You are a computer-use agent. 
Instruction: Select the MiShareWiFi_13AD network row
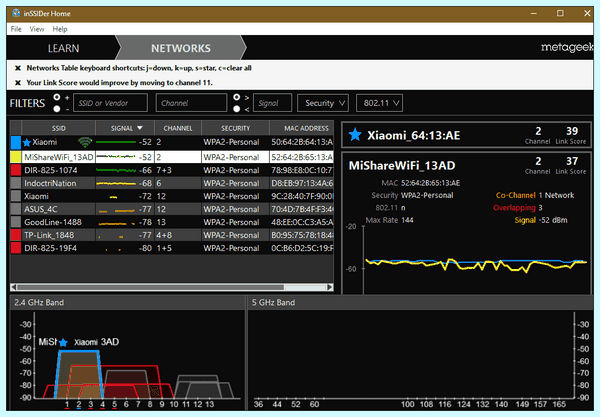coord(172,157)
